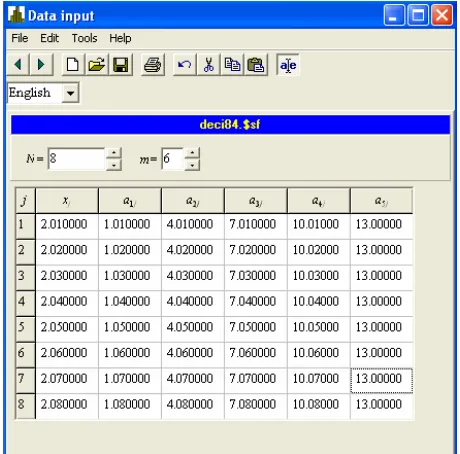Click cell 13.00000 in row 6
460x454 pixels.
point(382,355)
